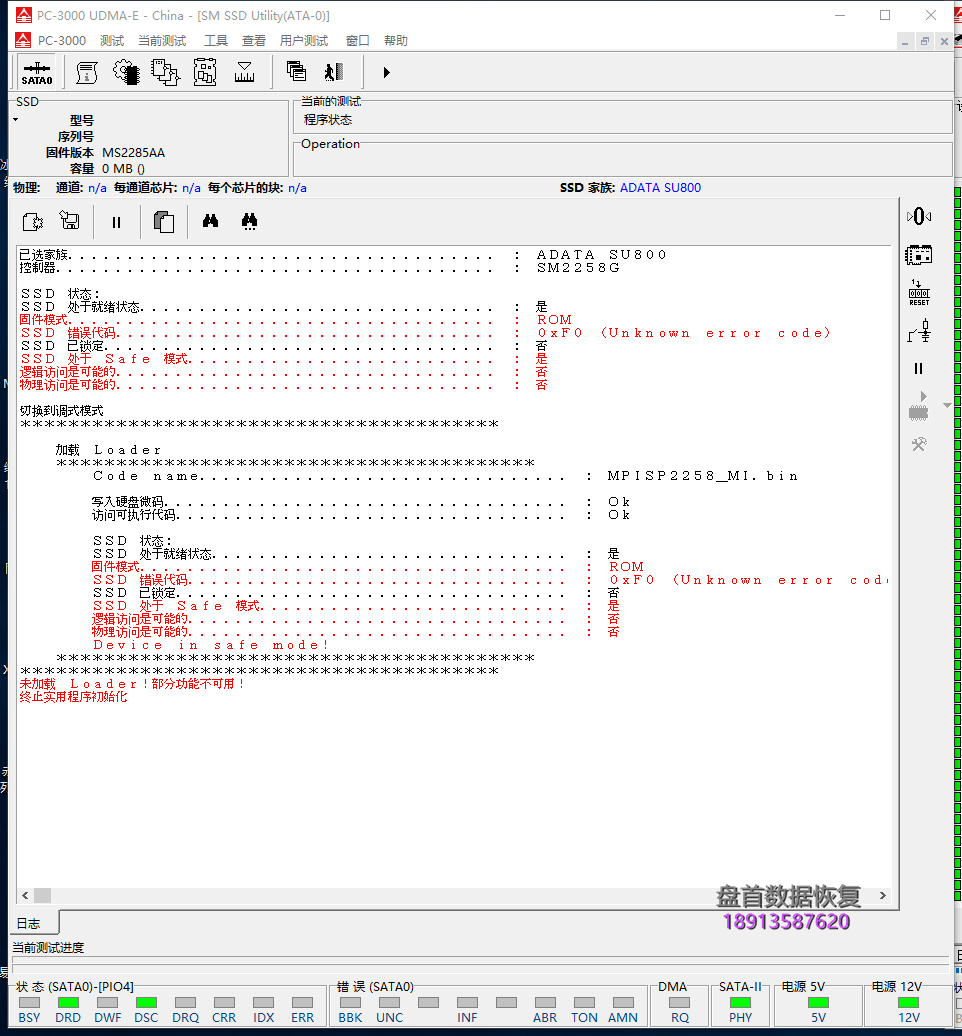
Task: Click the RESET icon in the right sidebar
Action: coord(919,293)
